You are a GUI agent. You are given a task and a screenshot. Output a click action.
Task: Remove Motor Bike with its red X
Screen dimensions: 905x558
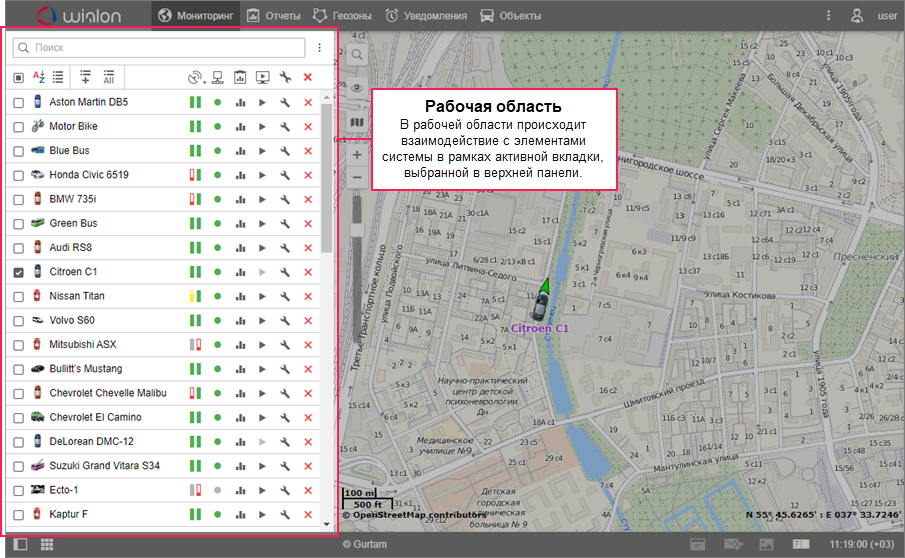[x=308, y=127]
